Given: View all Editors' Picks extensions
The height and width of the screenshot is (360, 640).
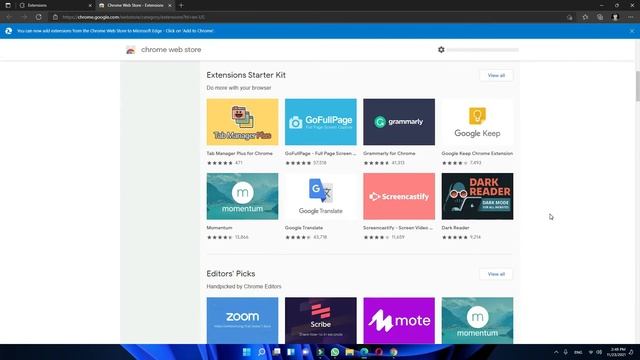Looking at the screenshot, I should (x=496, y=274).
